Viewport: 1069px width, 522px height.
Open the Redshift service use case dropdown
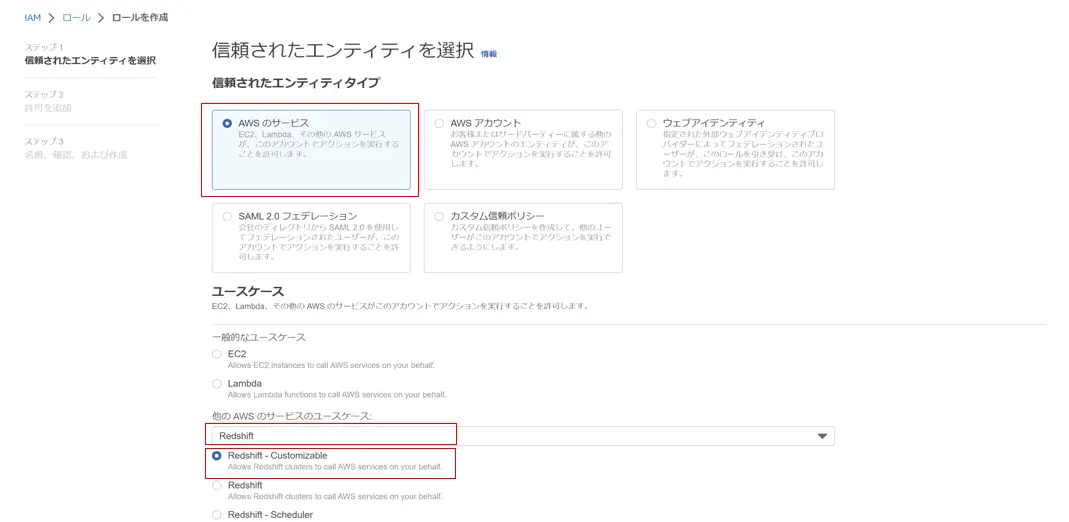(523, 436)
